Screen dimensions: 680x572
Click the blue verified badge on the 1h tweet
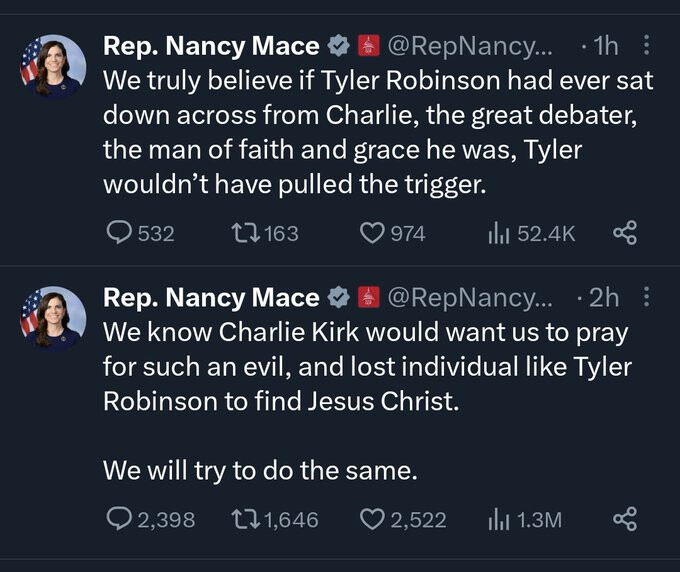(339, 45)
